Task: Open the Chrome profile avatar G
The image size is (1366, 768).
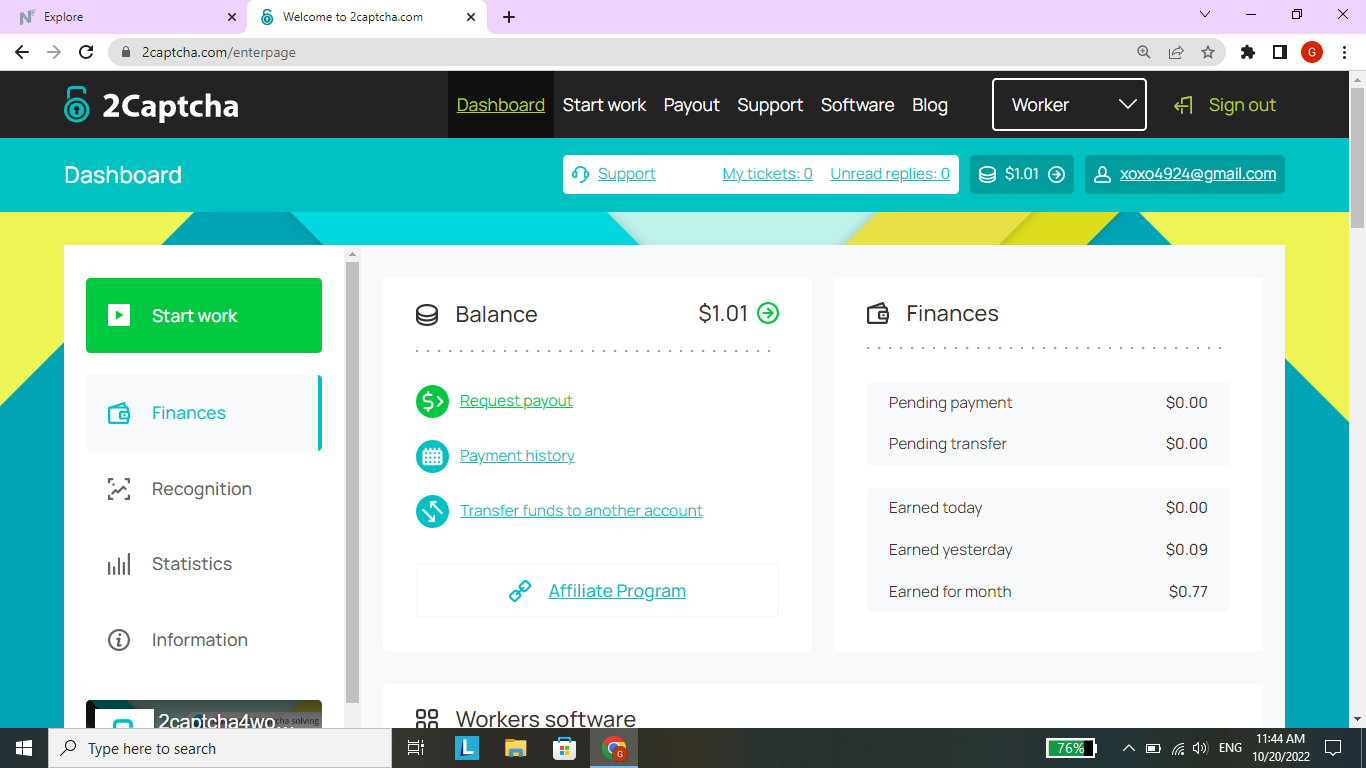Action: coord(1312,52)
